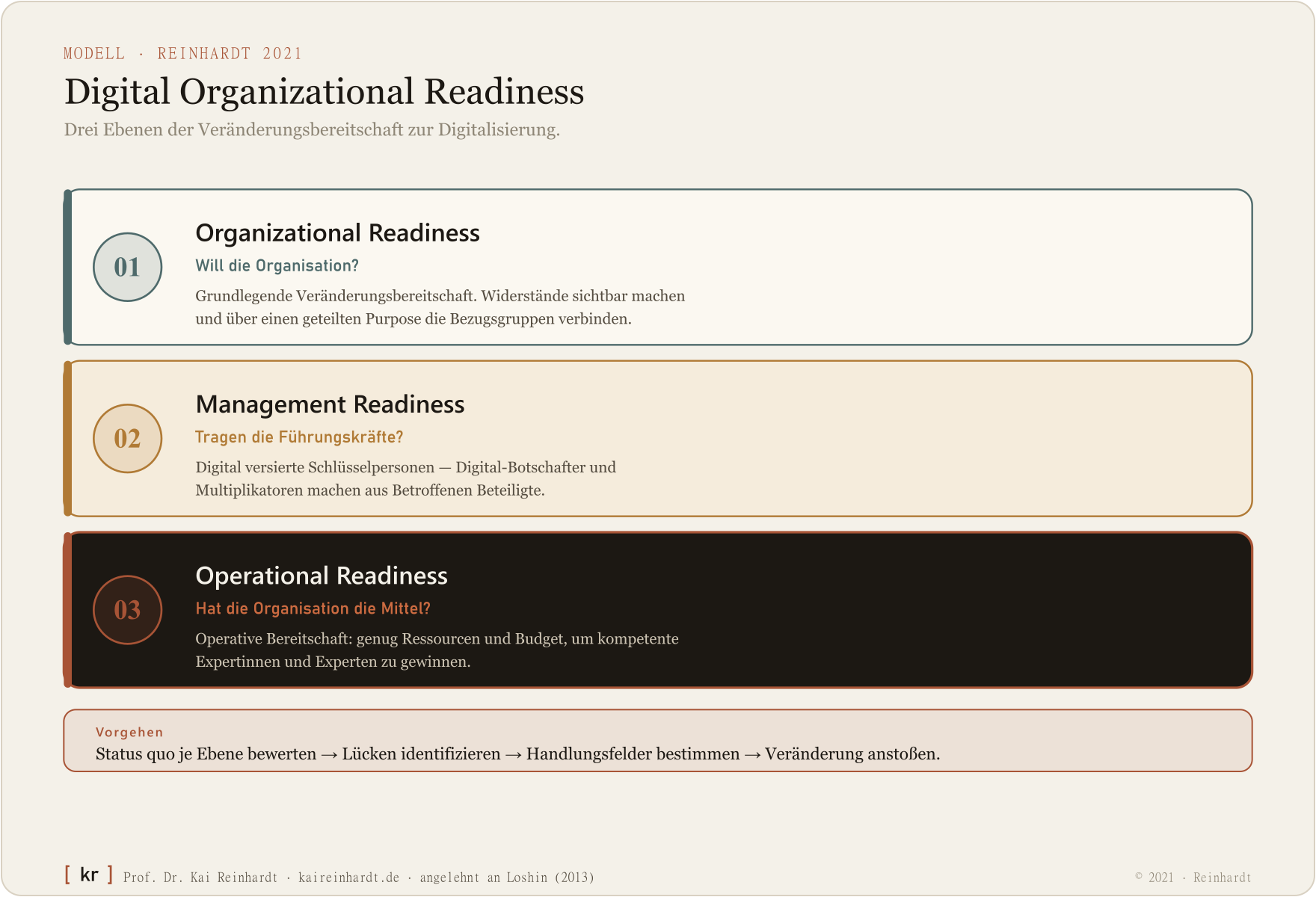1316x897 pixels.
Task: Click 'Prof. Dr. Kai Reinhardt' footer text
Action: coord(200,878)
